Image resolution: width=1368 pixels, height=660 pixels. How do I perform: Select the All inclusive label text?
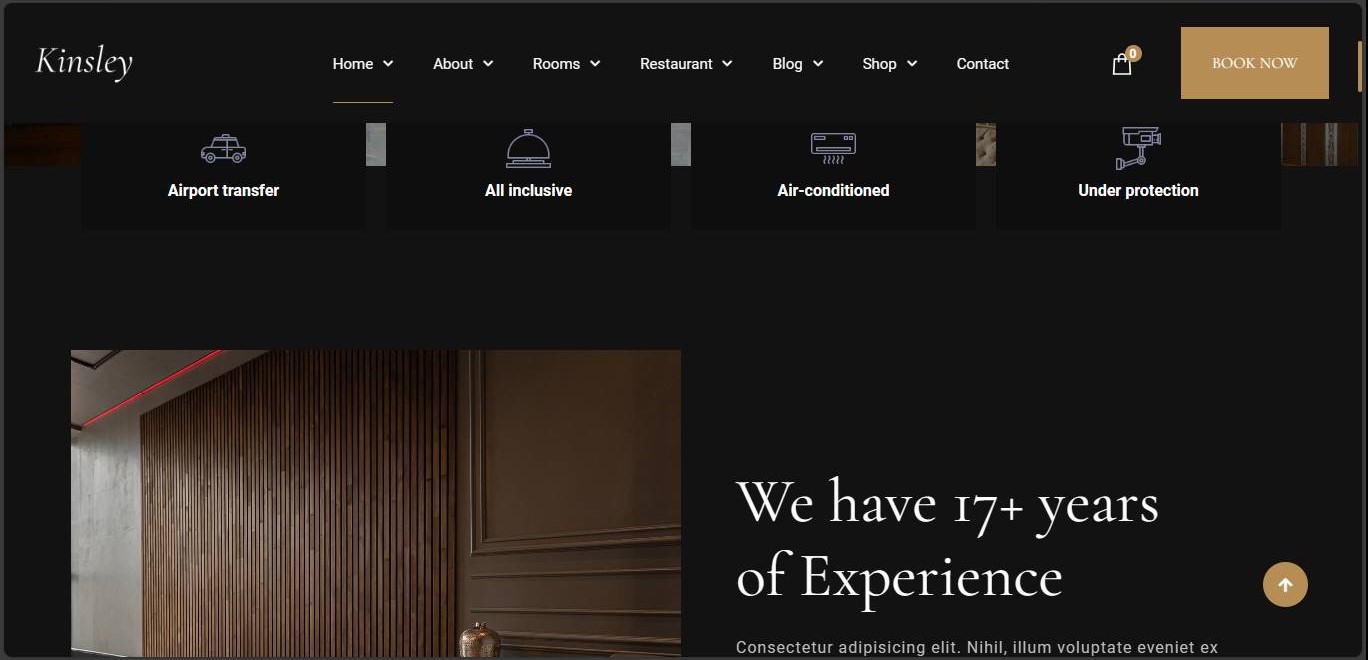(x=528, y=190)
